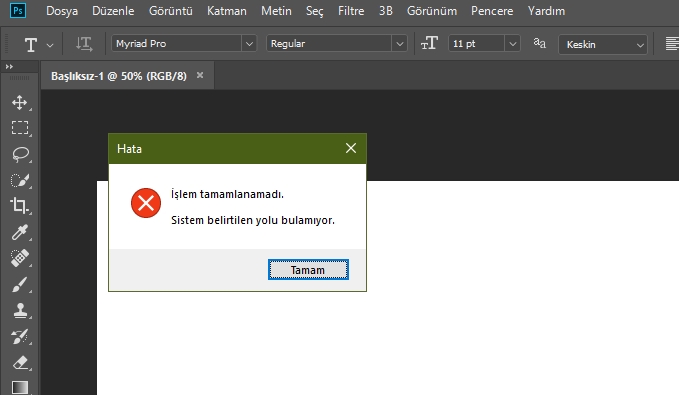Open the tool preset picker arrow

click(50, 45)
